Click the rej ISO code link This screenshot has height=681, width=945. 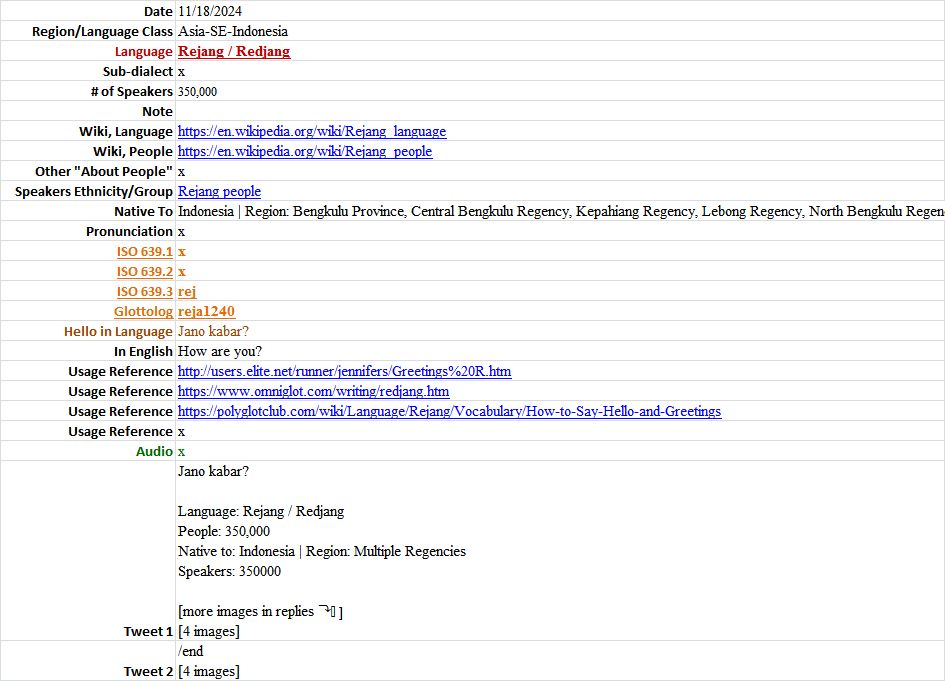coord(187,292)
